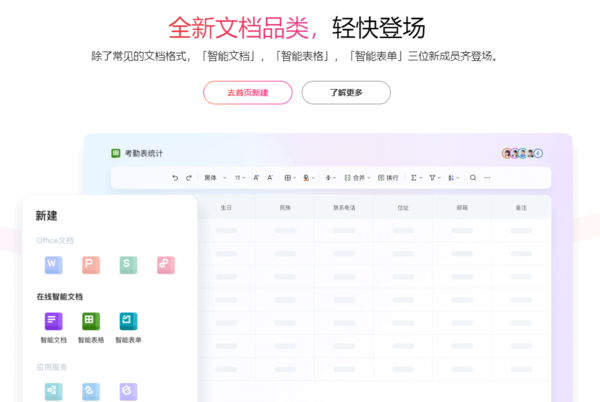Toggle 换行 text wrap in toolbar
The image size is (600, 402).
(388, 178)
